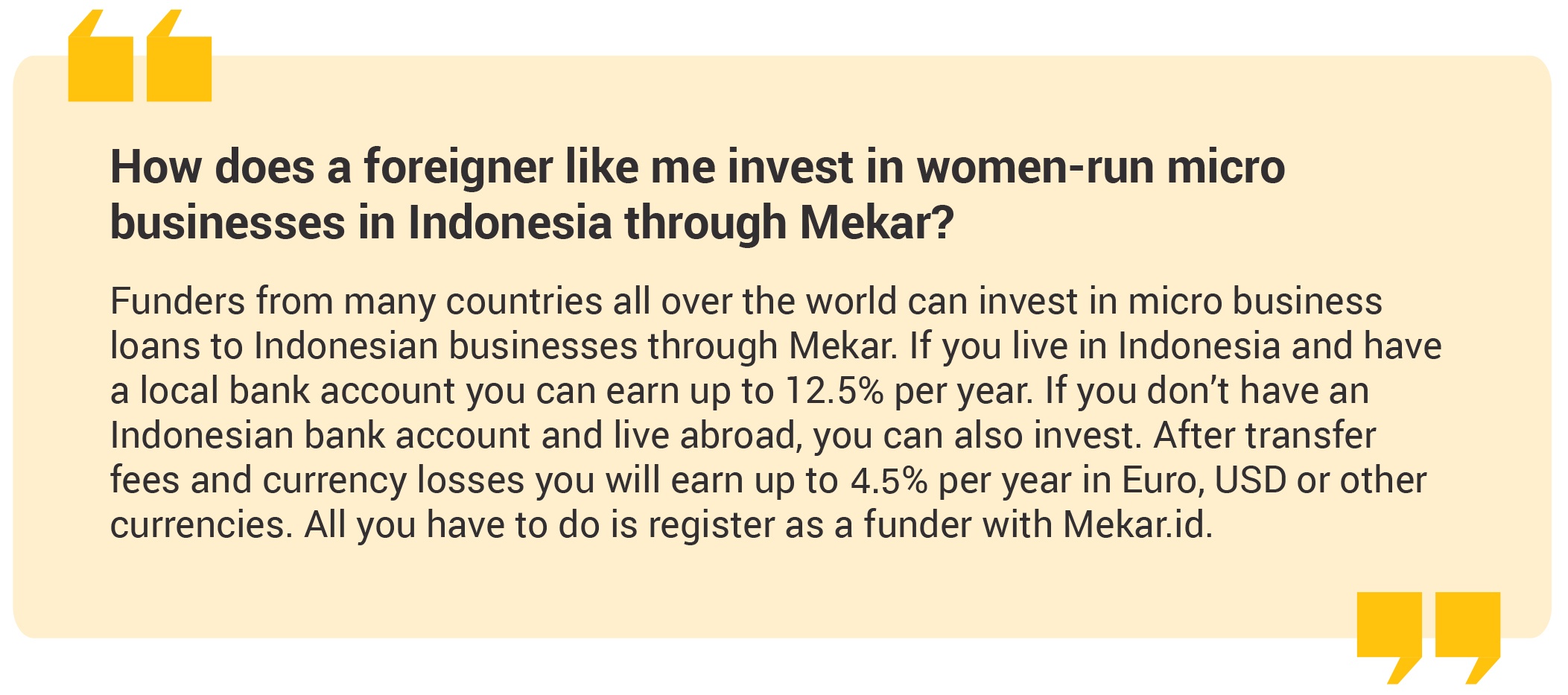Click the right block of closing quote mark
This screenshot has width=1568, height=695.
tap(1467, 638)
